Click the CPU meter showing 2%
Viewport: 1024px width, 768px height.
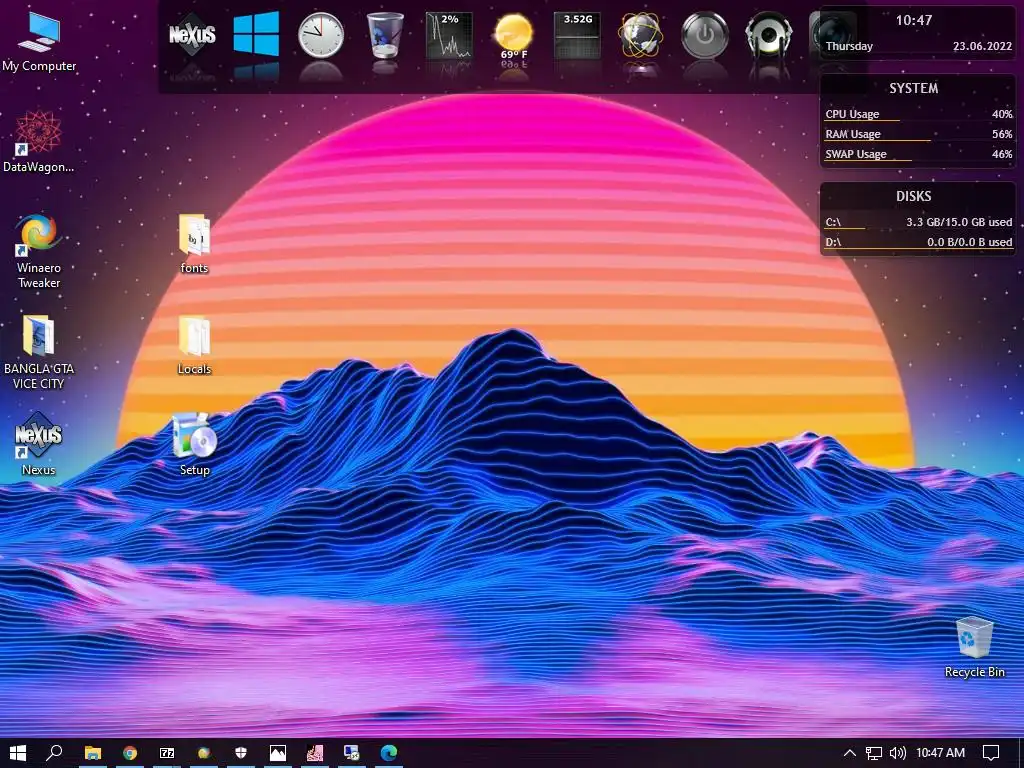[x=449, y=36]
